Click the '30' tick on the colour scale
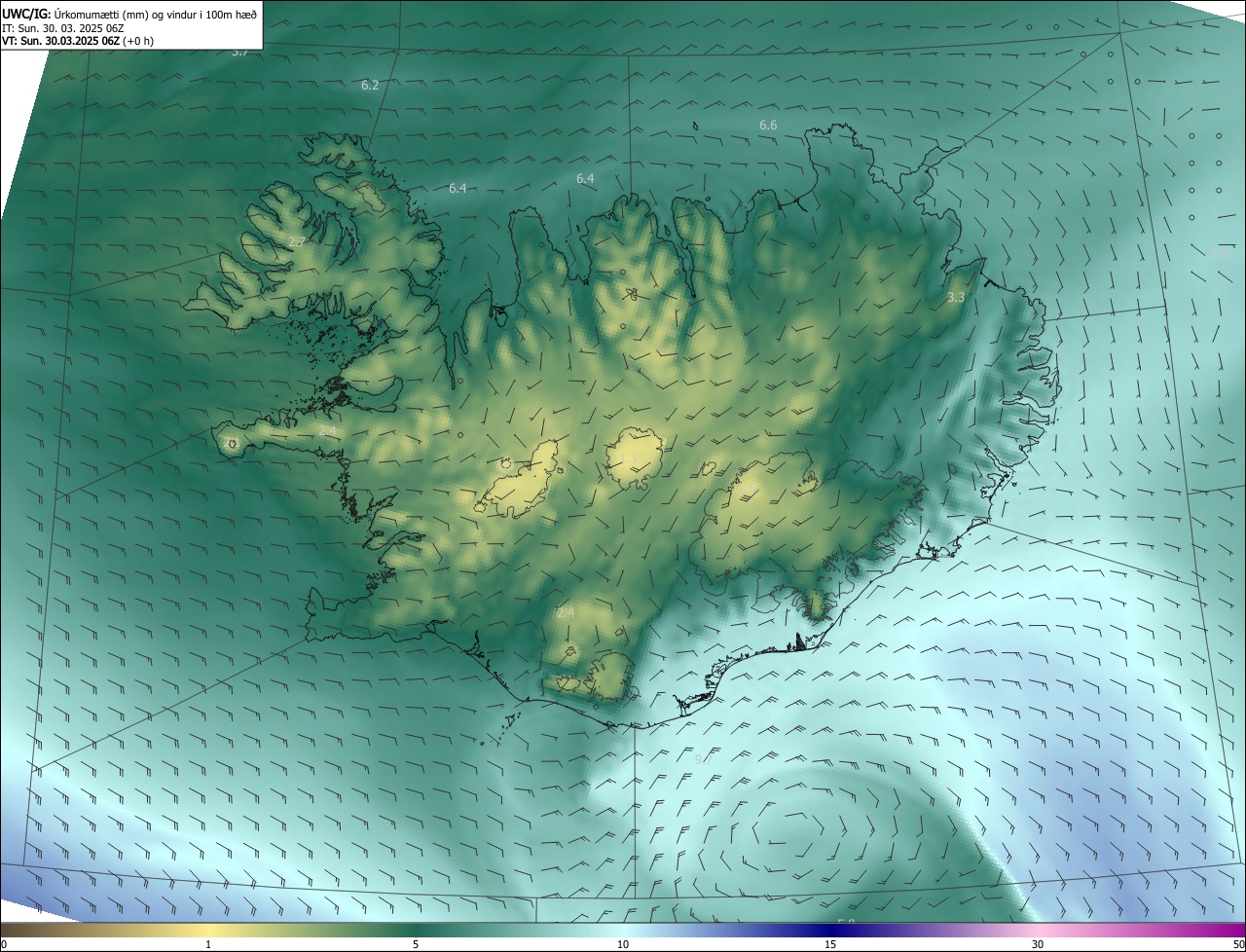 pos(1038,945)
